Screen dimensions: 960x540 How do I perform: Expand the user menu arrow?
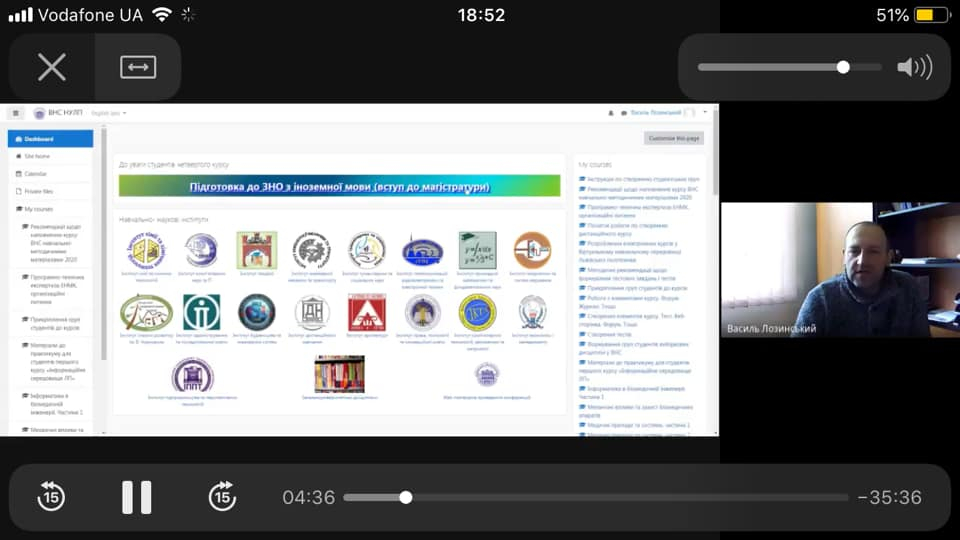[x=705, y=112]
